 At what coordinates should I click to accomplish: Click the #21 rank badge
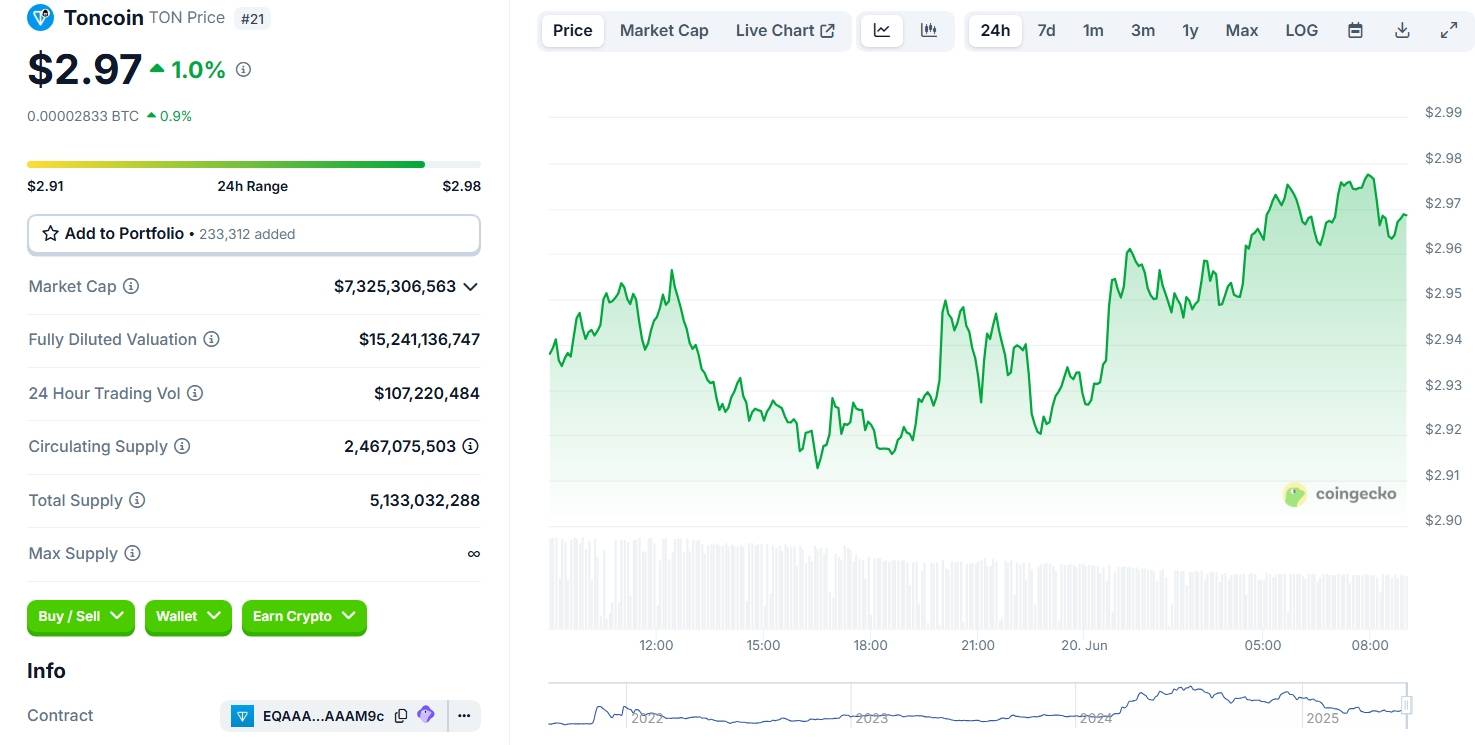point(253,18)
